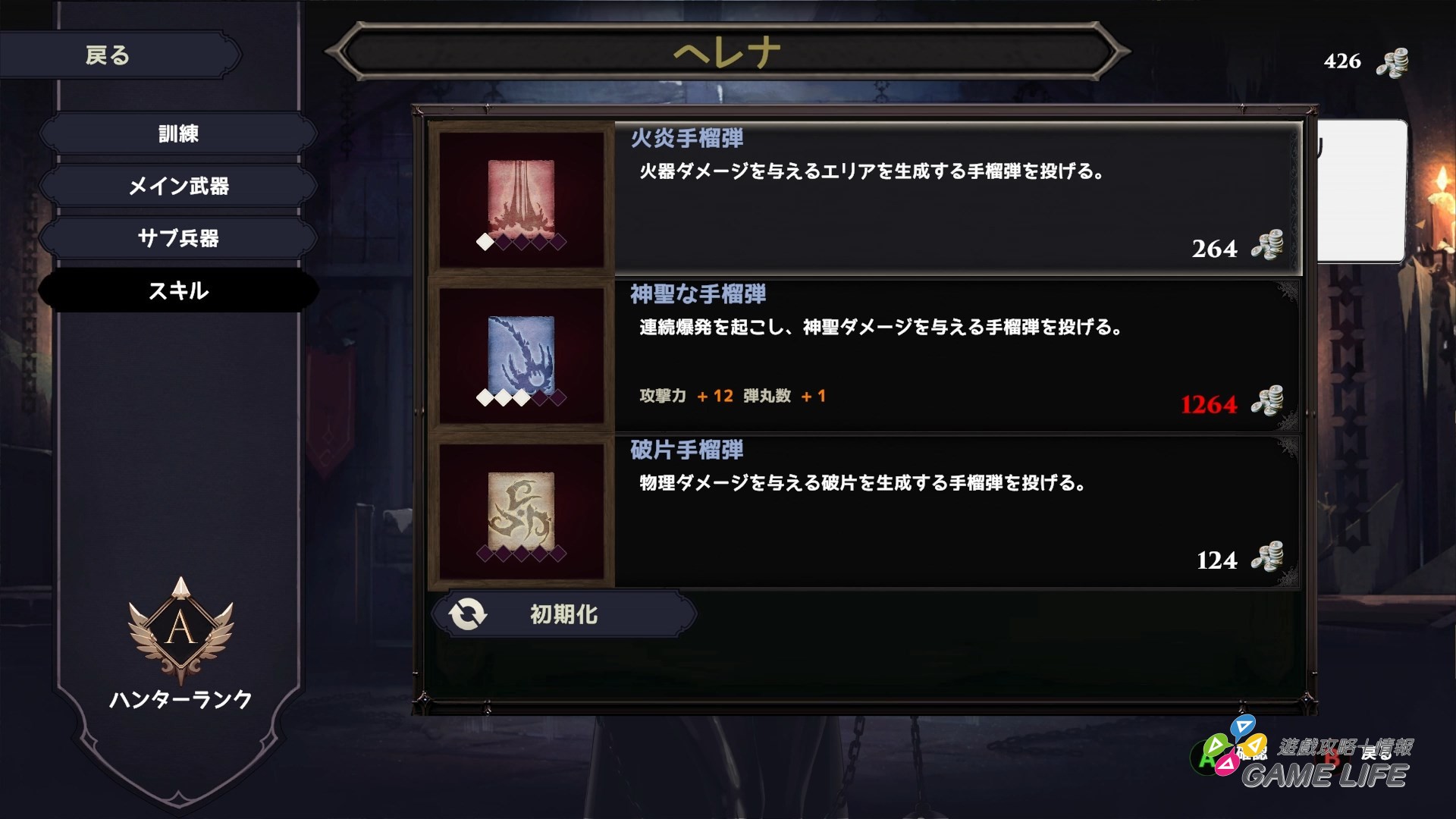
Task: Reset skills with the 初期化 button
Action: click(563, 613)
